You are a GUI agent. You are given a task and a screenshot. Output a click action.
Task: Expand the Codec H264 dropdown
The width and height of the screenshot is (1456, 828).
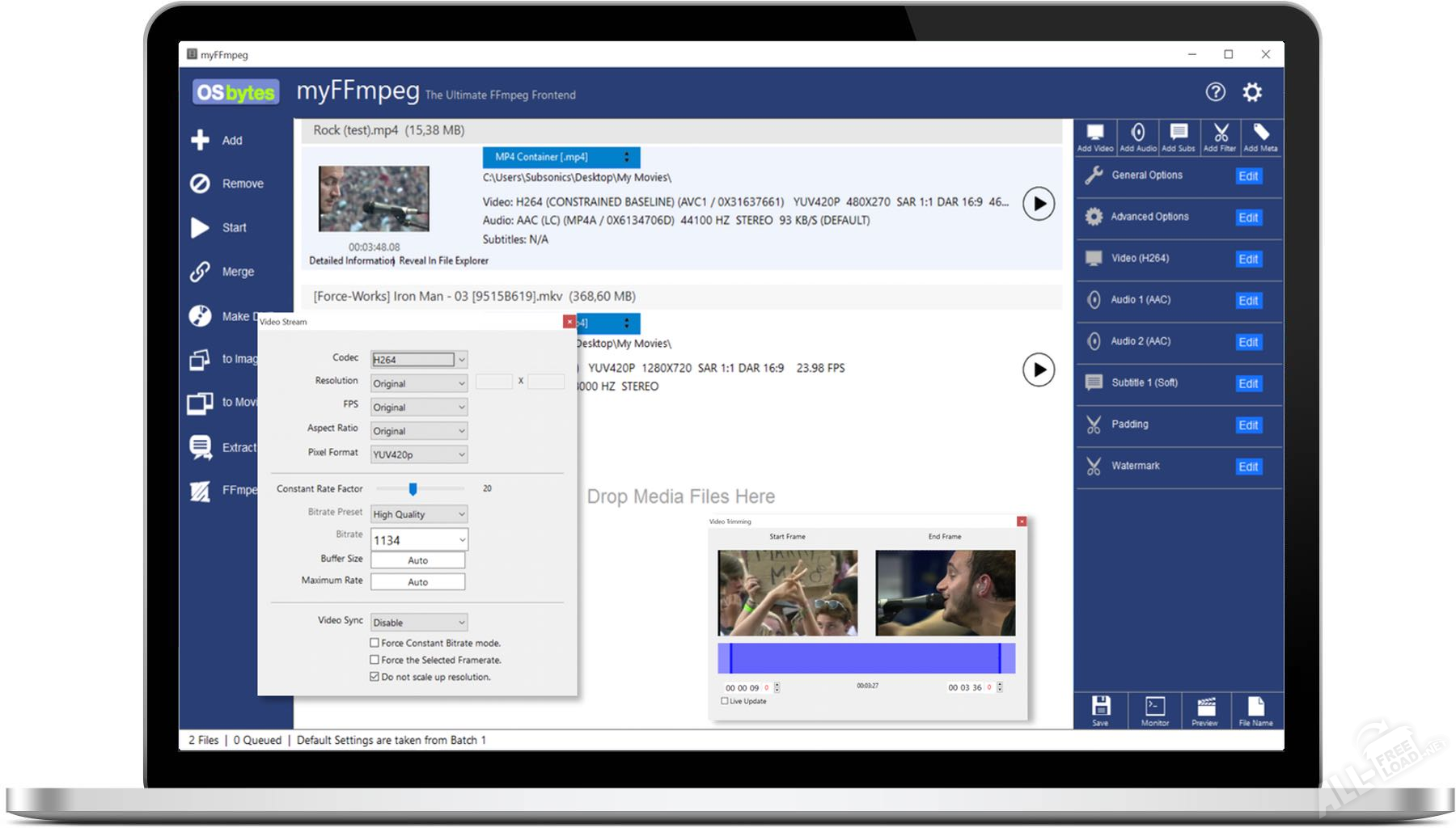[419, 360]
